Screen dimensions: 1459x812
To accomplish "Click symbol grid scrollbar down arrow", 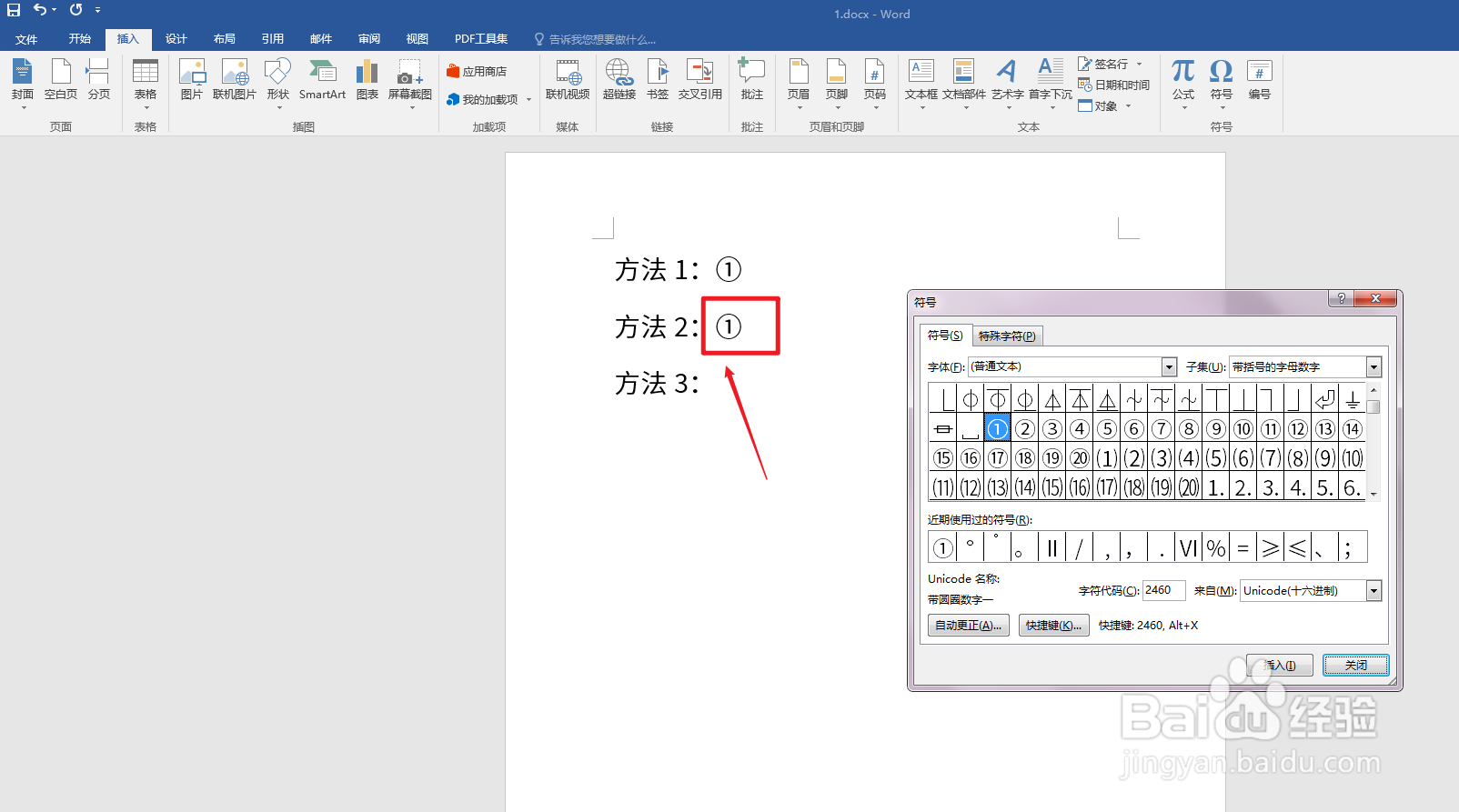I will (x=1373, y=494).
